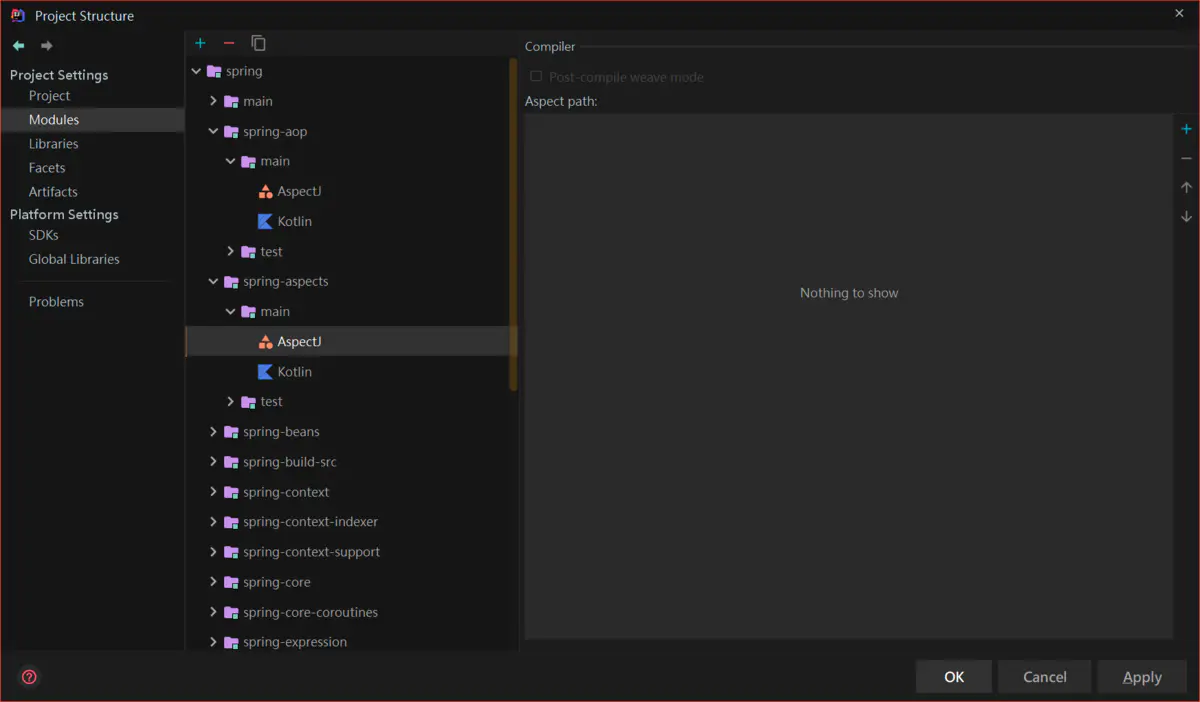This screenshot has height=702, width=1200.
Task: Expand the spring-beans module node
Action: point(213,432)
